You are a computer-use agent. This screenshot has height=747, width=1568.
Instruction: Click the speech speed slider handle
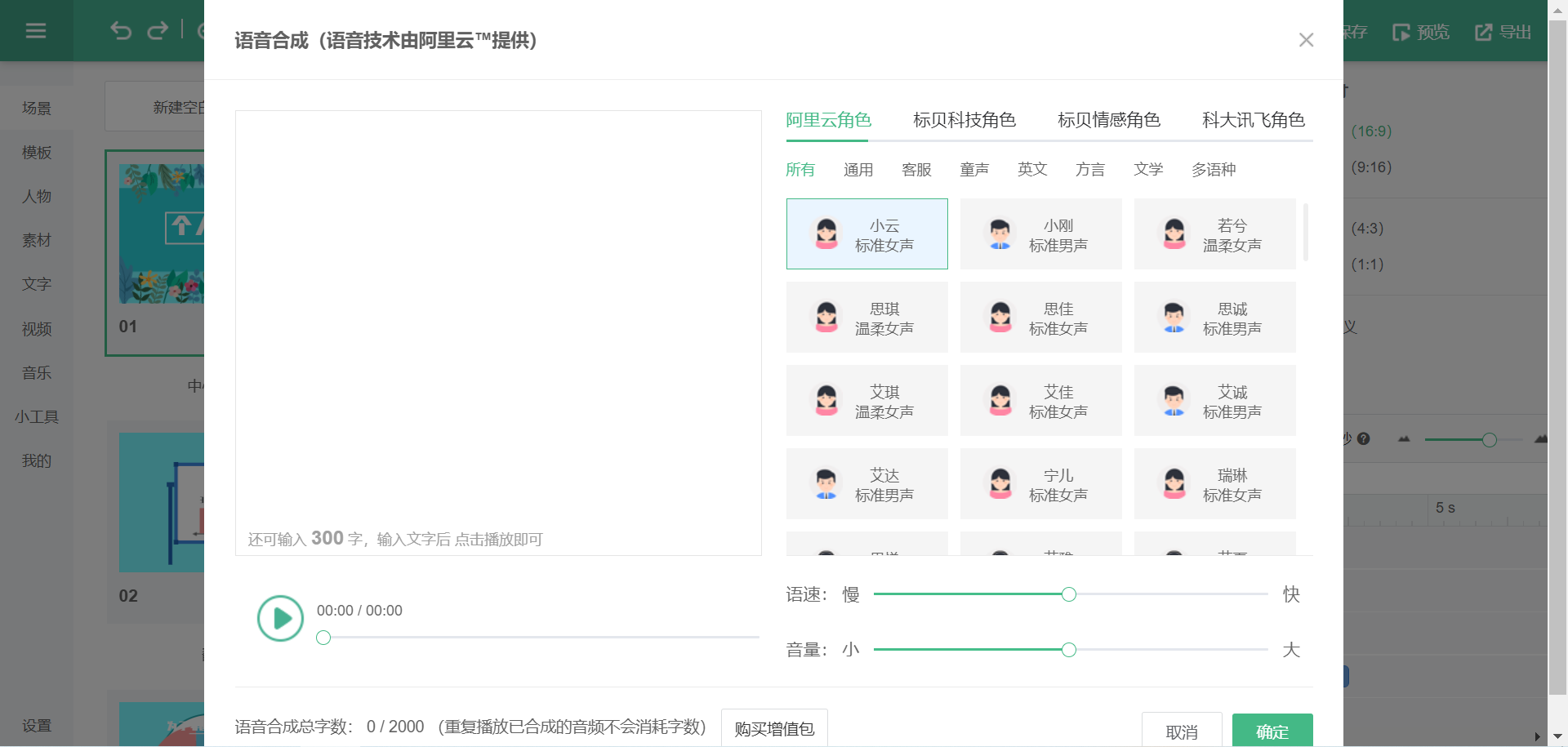pos(1068,594)
